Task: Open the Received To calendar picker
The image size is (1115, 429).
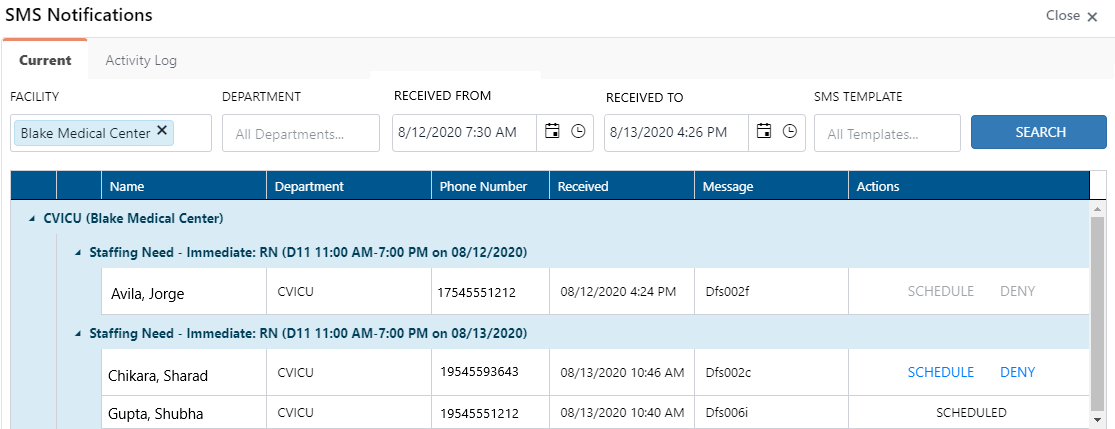Action: (x=764, y=132)
